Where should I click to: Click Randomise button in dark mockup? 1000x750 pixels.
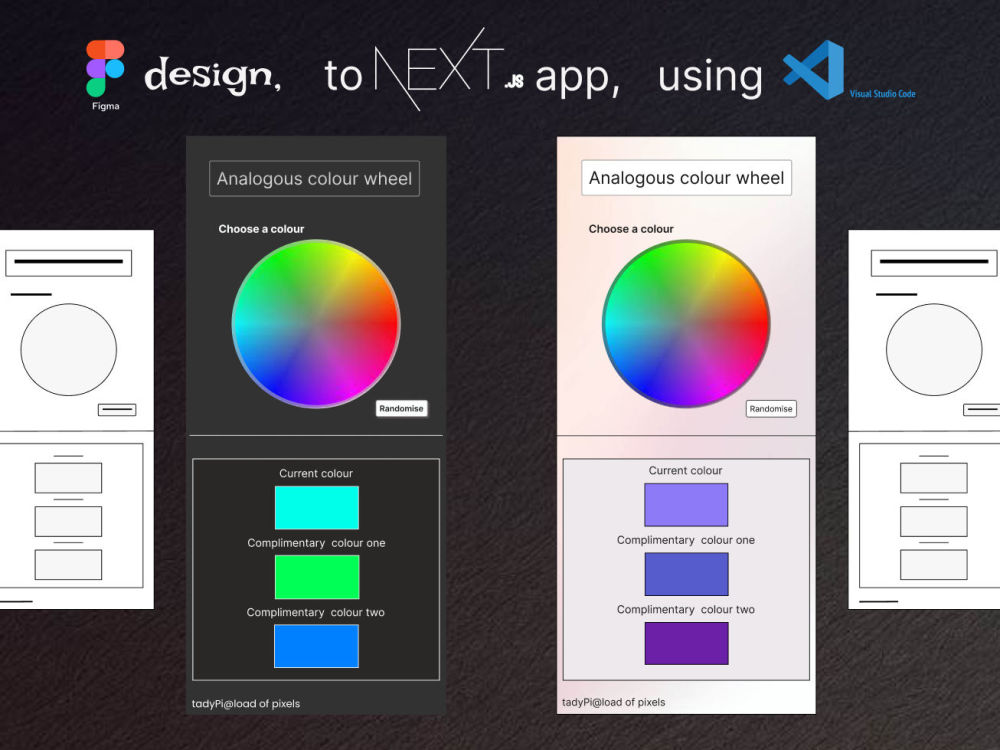[x=401, y=408]
